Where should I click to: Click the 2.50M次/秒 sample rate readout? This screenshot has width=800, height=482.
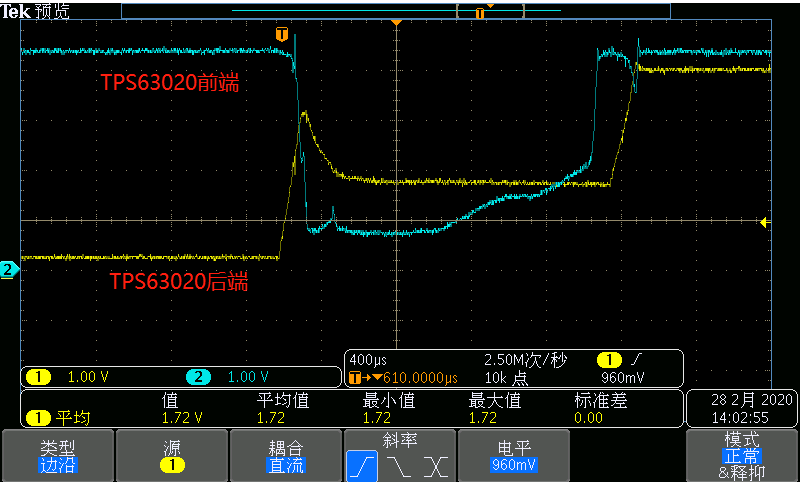(525, 360)
